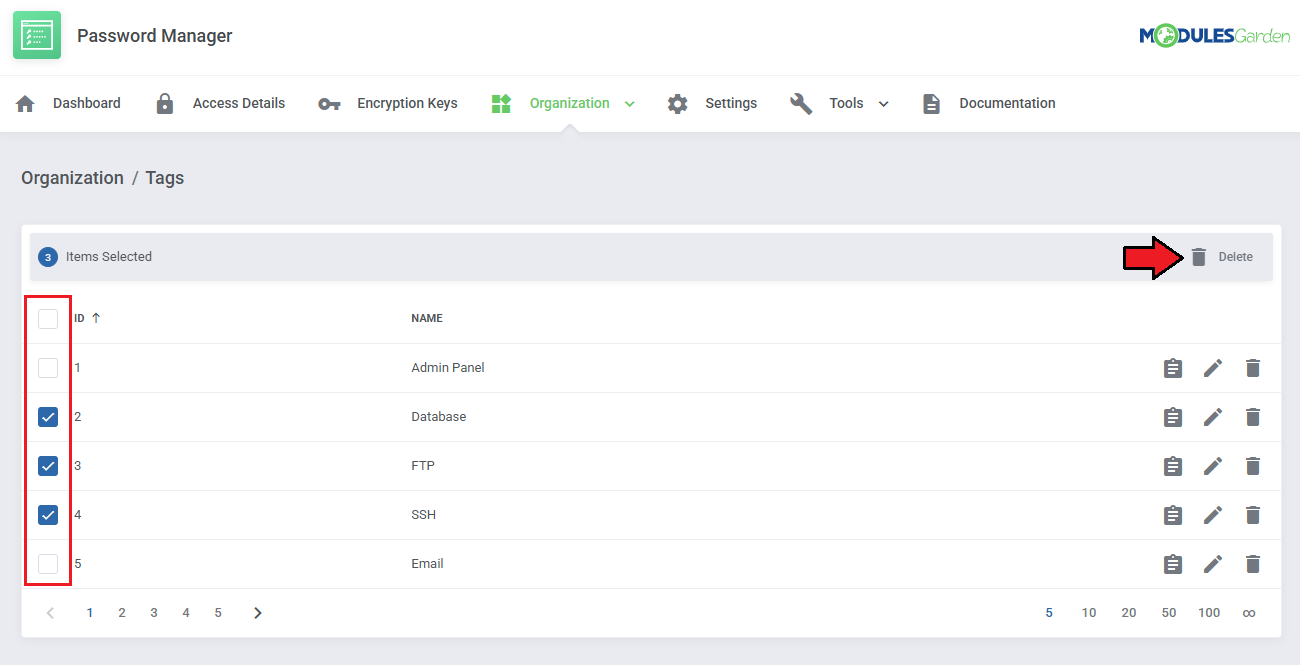Expand the Organization menu chevron
This screenshot has height=665, width=1300.
pyautogui.click(x=630, y=104)
